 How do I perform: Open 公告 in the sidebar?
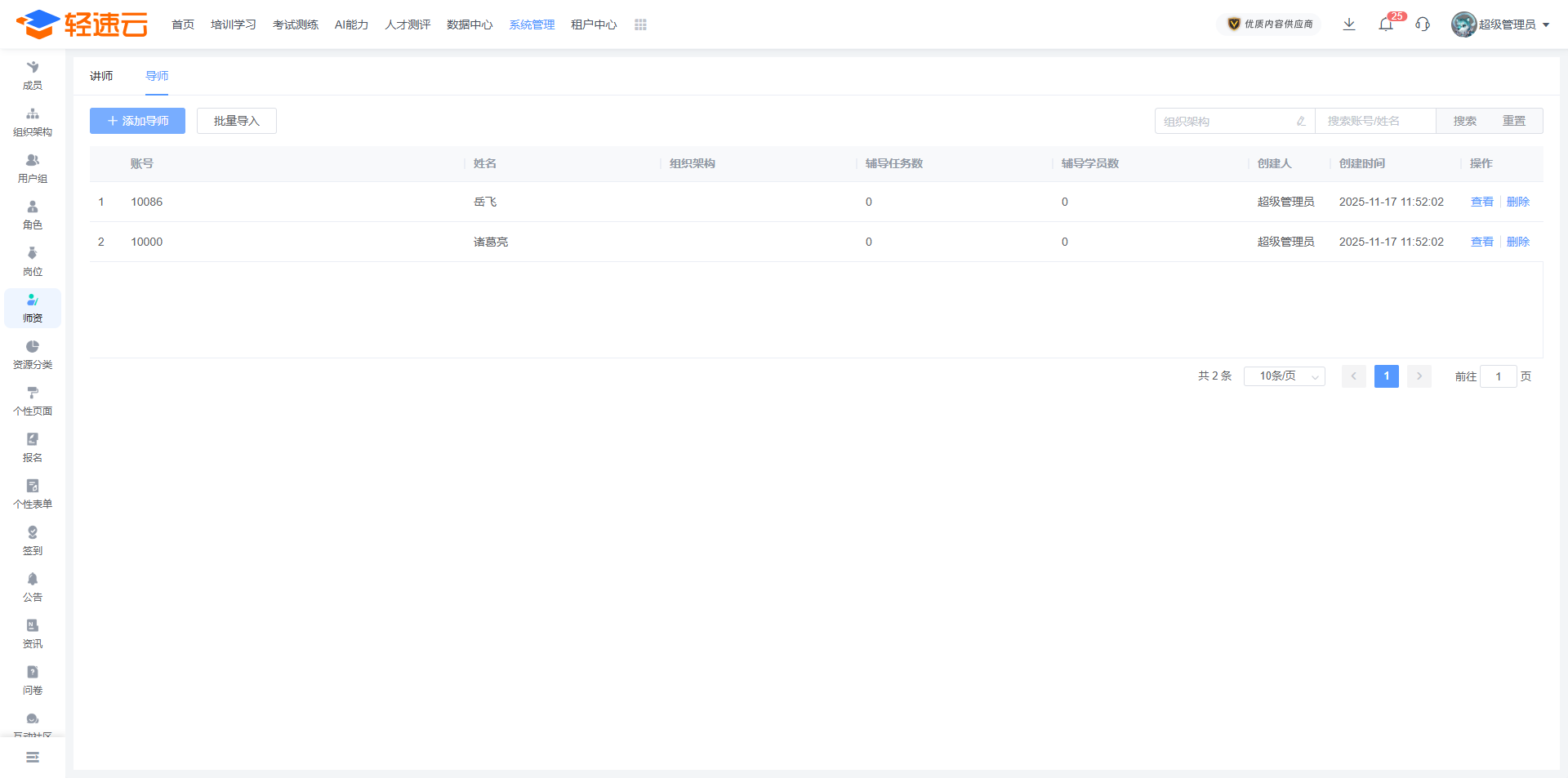pos(33,587)
